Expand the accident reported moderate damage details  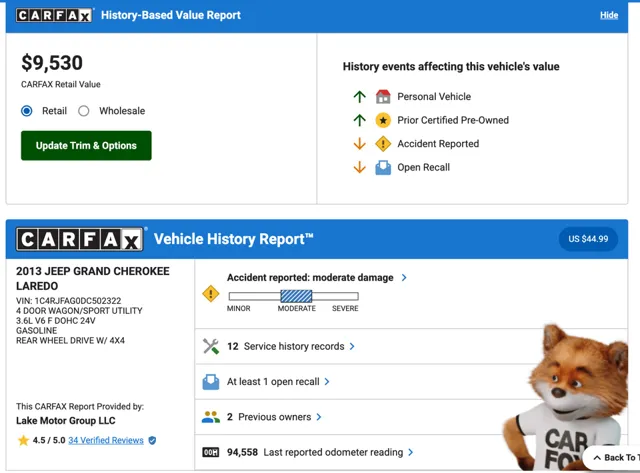click(316, 277)
